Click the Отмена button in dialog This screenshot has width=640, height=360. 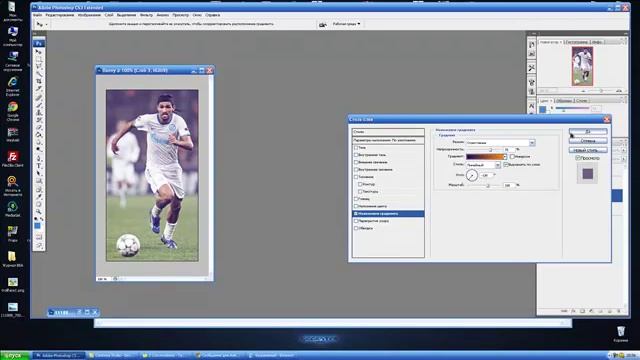[588, 141]
